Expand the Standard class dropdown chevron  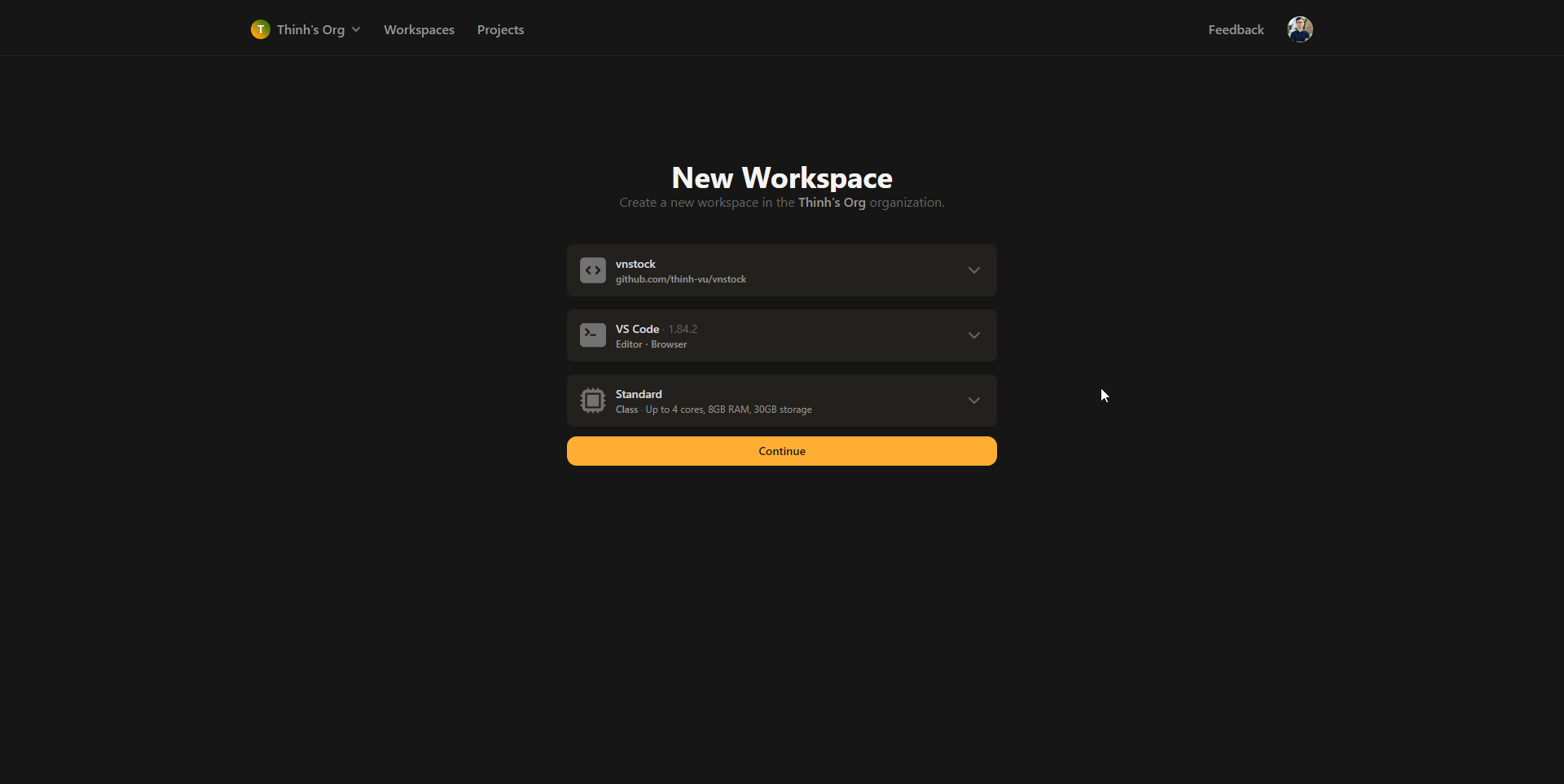[973, 401]
